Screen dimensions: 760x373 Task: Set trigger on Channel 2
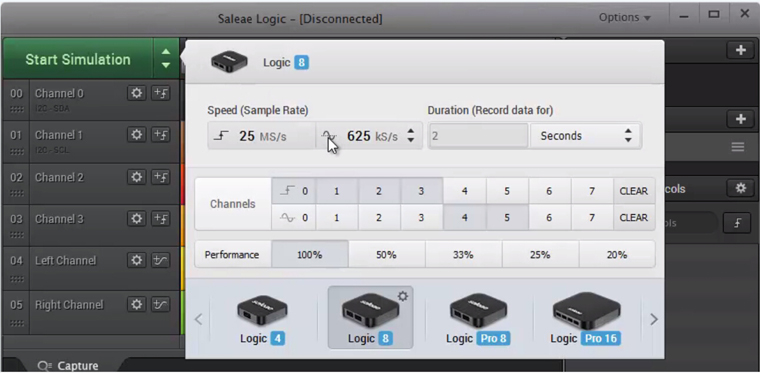point(160,177)
